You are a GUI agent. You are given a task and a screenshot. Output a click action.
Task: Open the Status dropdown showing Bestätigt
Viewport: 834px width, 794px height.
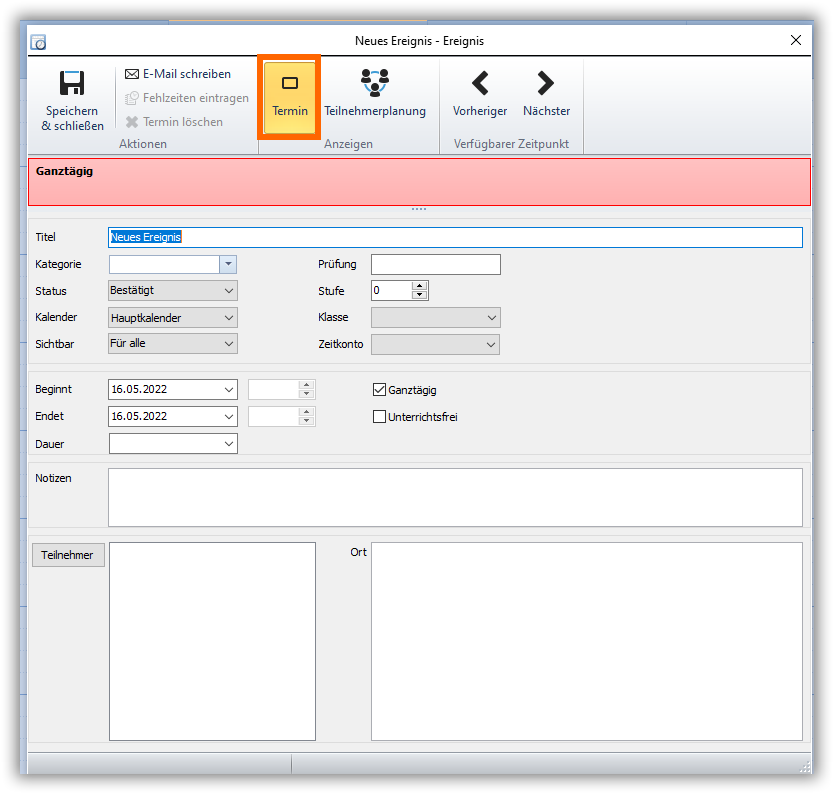(229, 291)
